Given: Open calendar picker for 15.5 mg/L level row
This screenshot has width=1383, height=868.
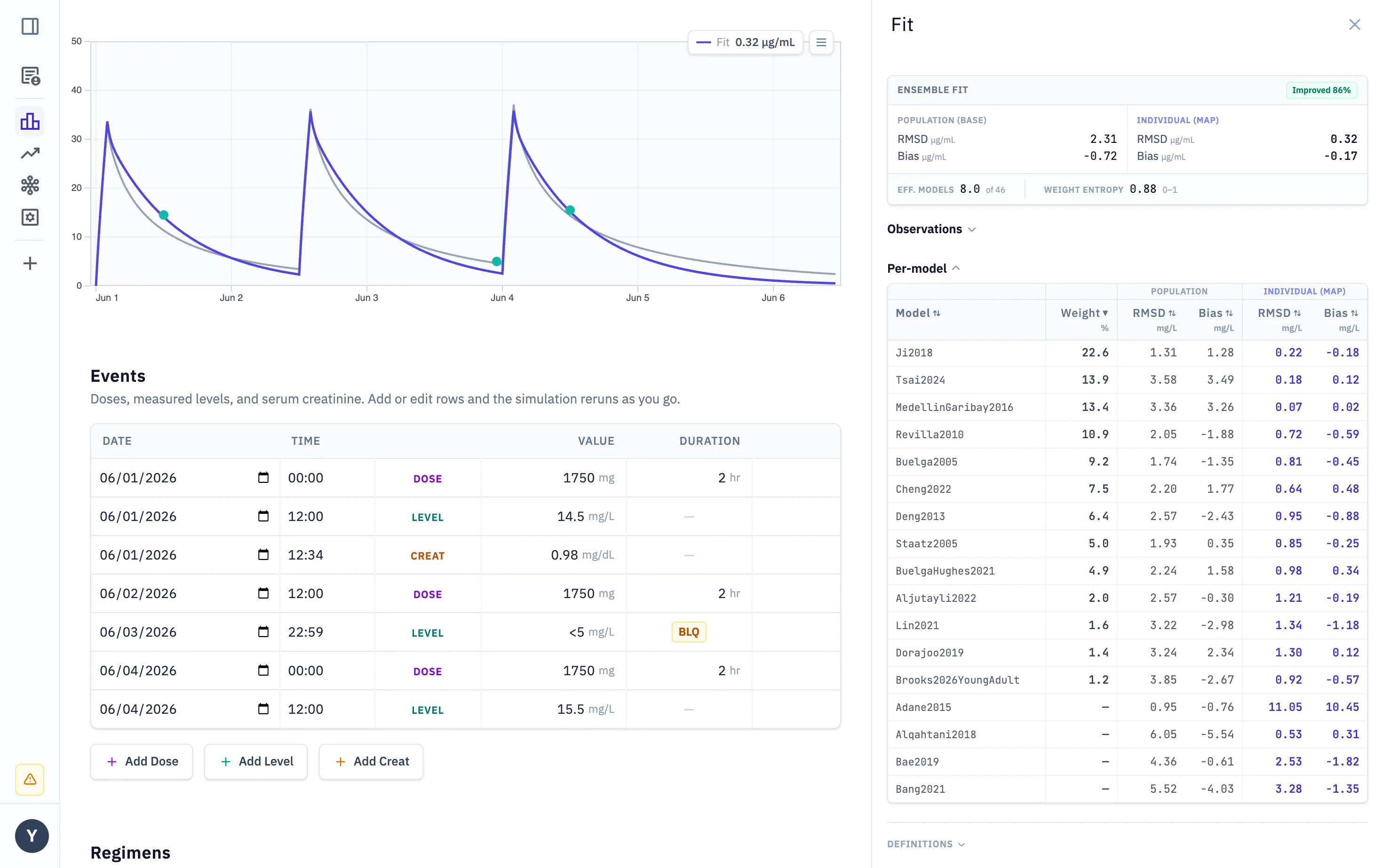Looking at the screenshot, I should 263,709.
